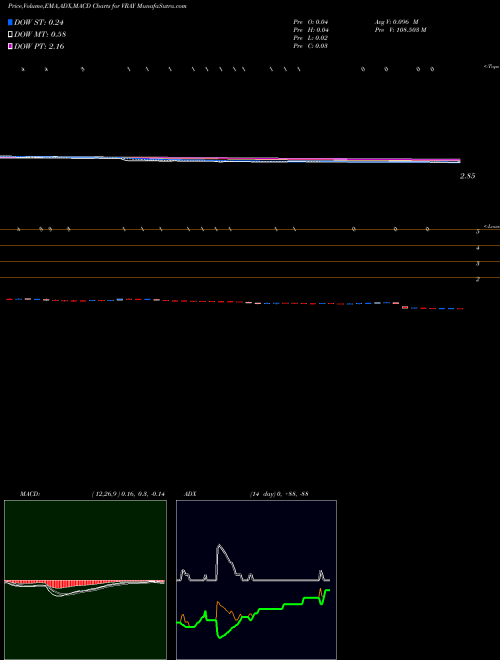Click the level 5 axis label
The image size is (500, 660).
point(478,232)
